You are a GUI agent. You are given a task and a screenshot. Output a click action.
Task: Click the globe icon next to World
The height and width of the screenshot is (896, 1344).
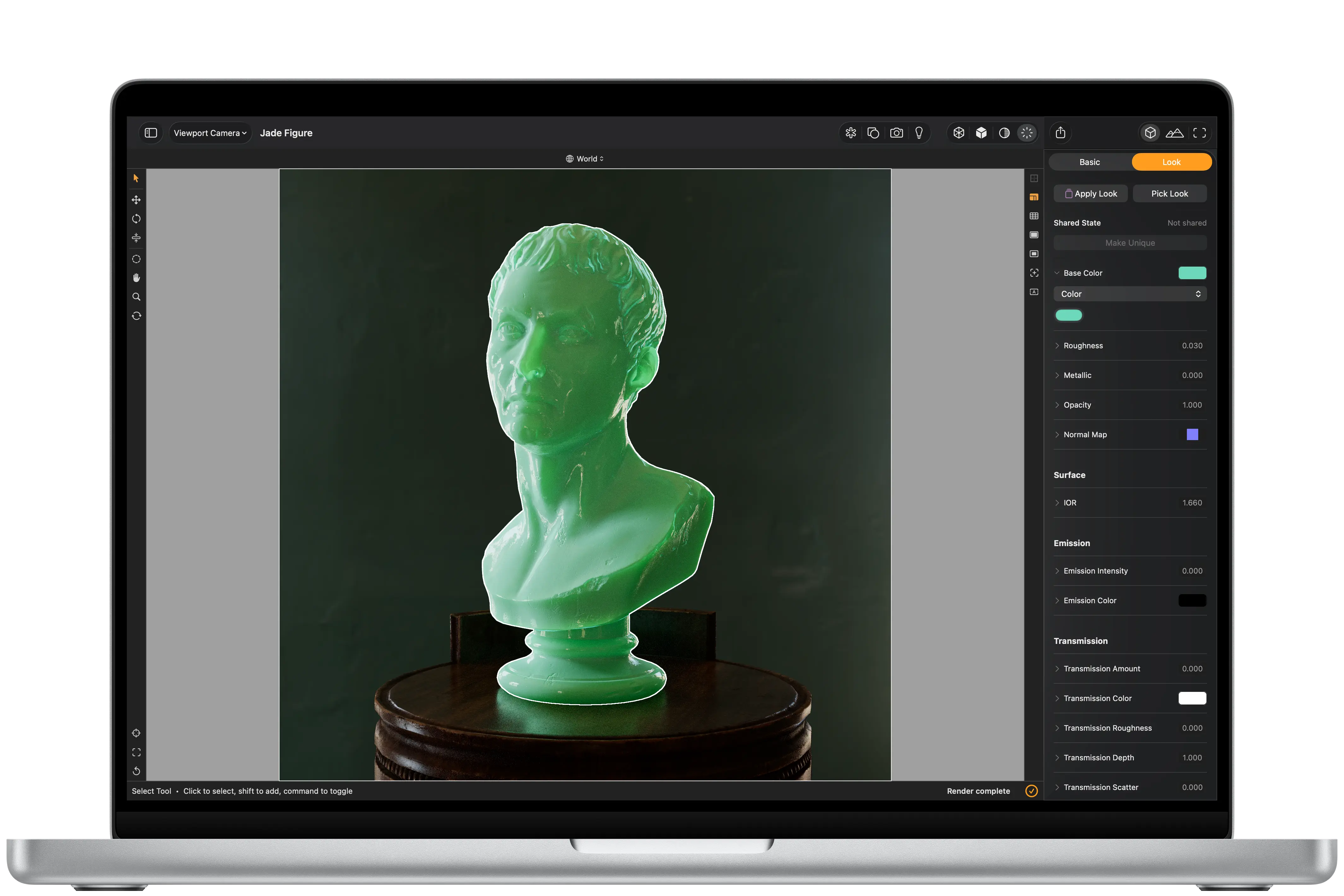pos(570,159)
